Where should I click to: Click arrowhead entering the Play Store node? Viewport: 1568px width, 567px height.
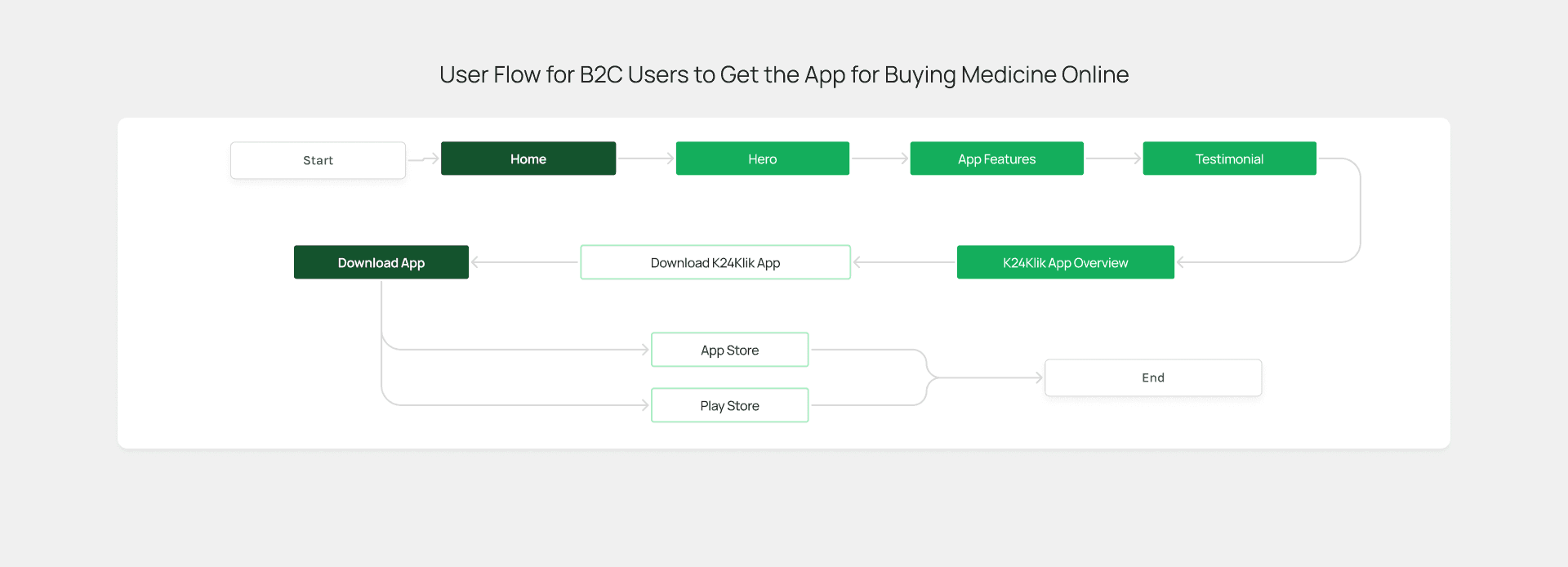[x=644, y=405]
